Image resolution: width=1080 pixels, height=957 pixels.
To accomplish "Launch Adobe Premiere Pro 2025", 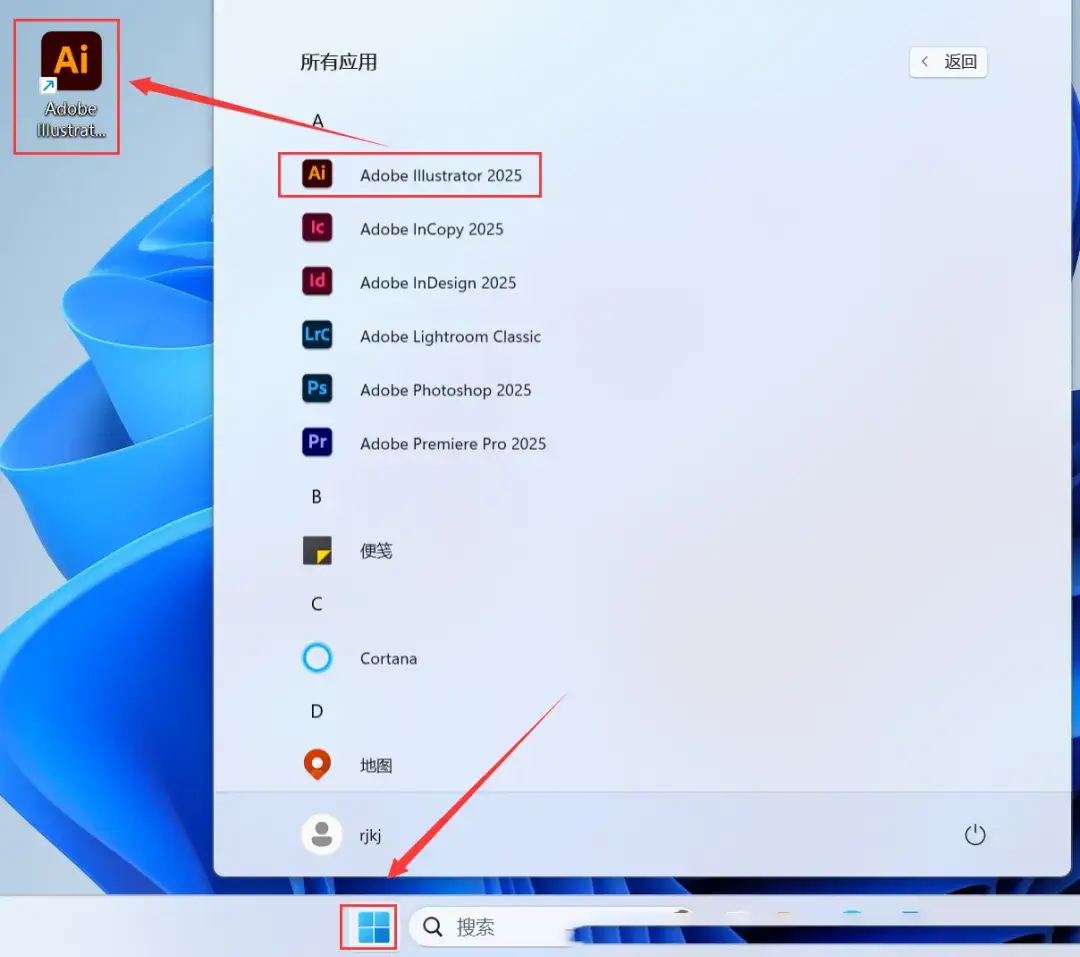I will click(x=452, y=444).
